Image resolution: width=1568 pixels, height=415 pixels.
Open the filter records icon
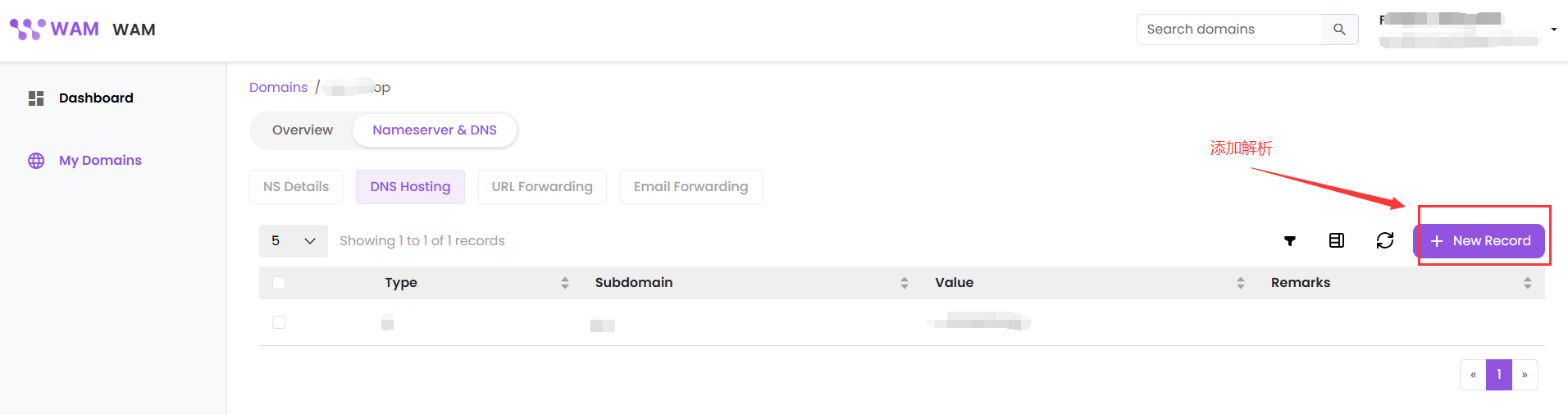click(x=1290, y=240)
